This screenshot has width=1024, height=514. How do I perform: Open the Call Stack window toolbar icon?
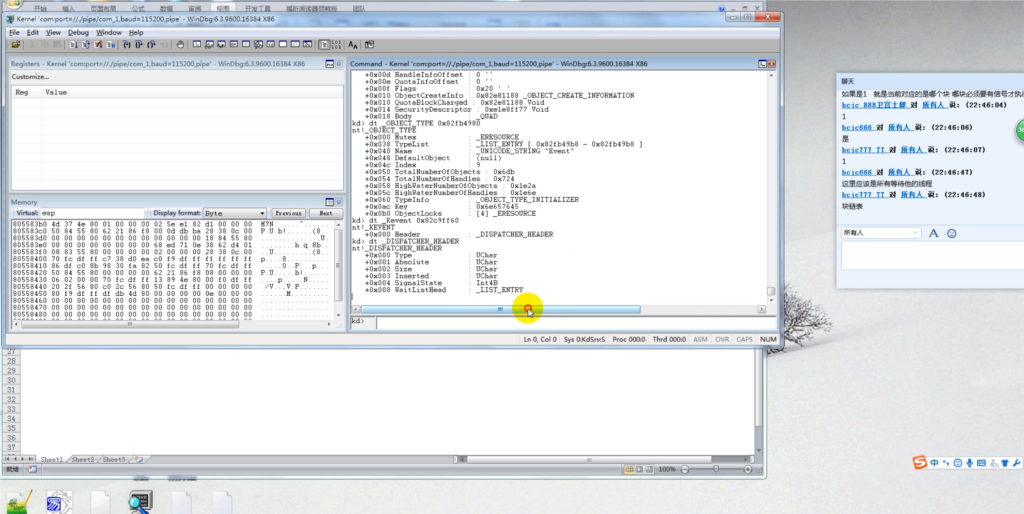(x=259, y=44)
